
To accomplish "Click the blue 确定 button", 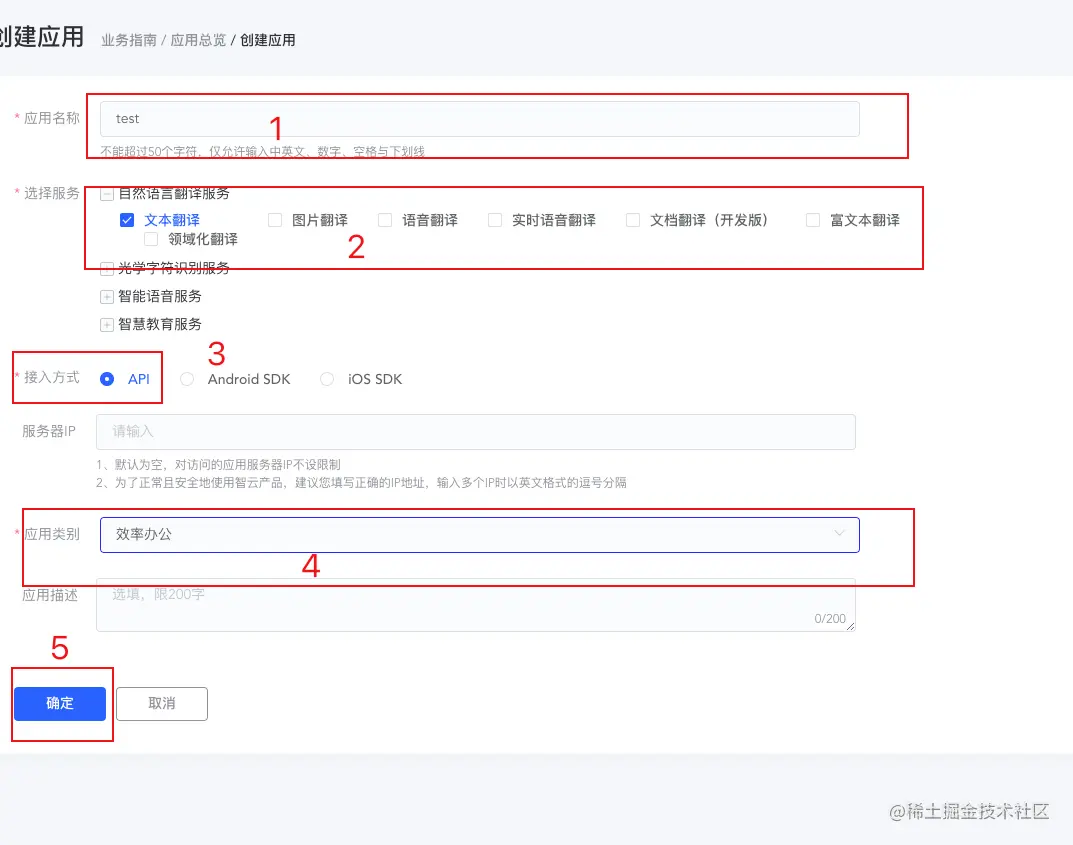I will 60,703.
